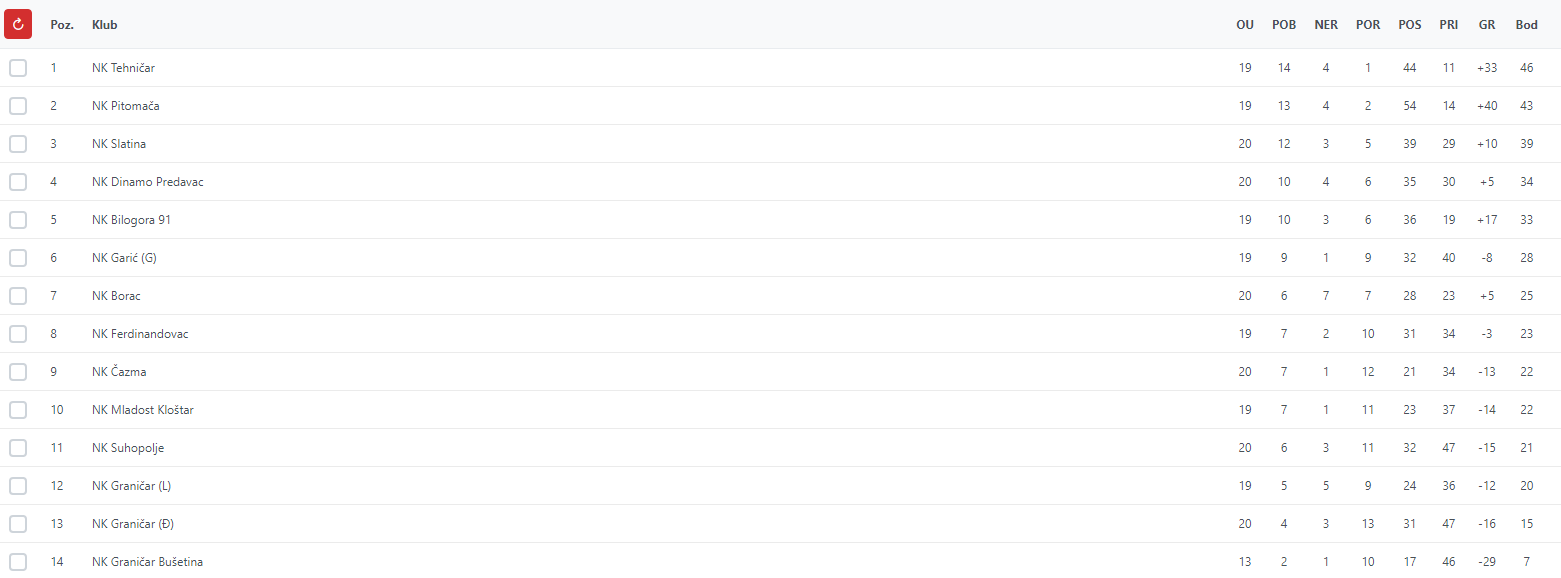Tick the NK Graničar Bušetina checkbox
The height and width of the screenshot is (578, 1561).
pos(18,562)
